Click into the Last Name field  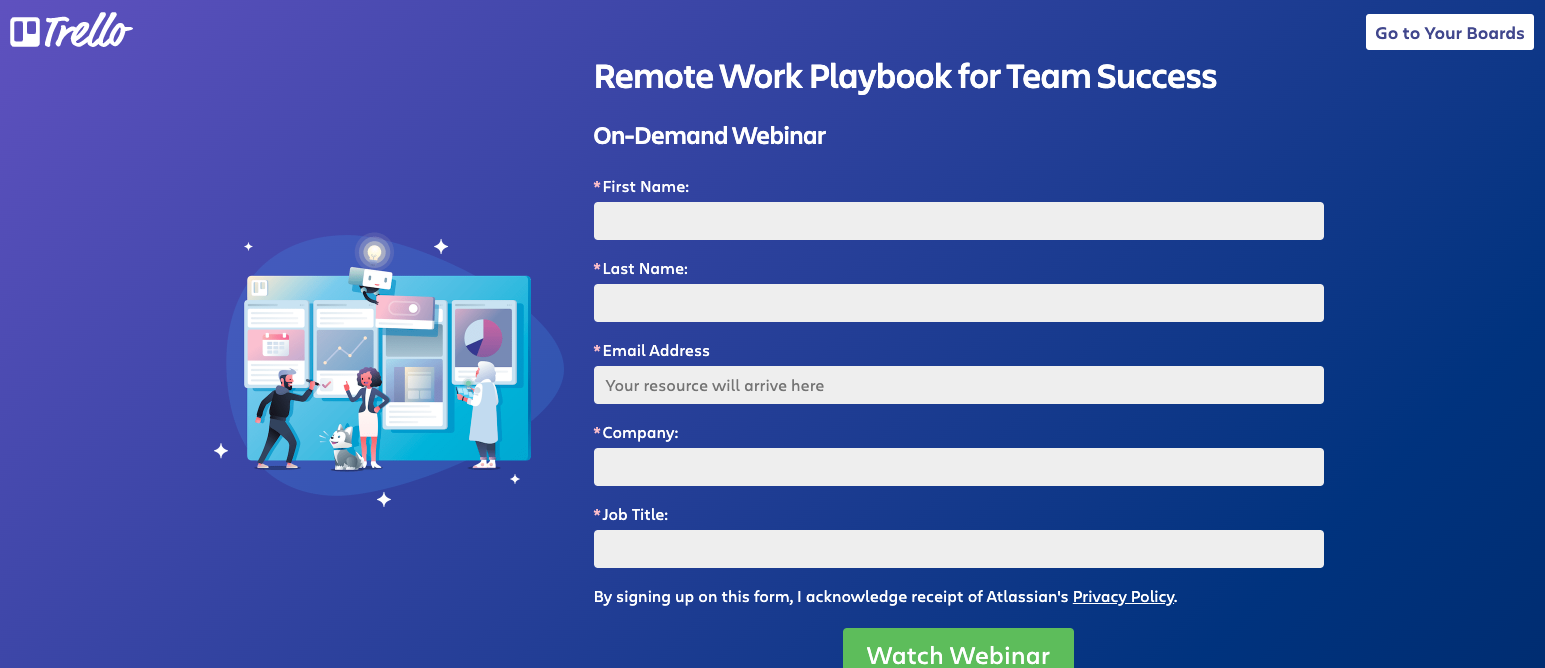(958, 303)
